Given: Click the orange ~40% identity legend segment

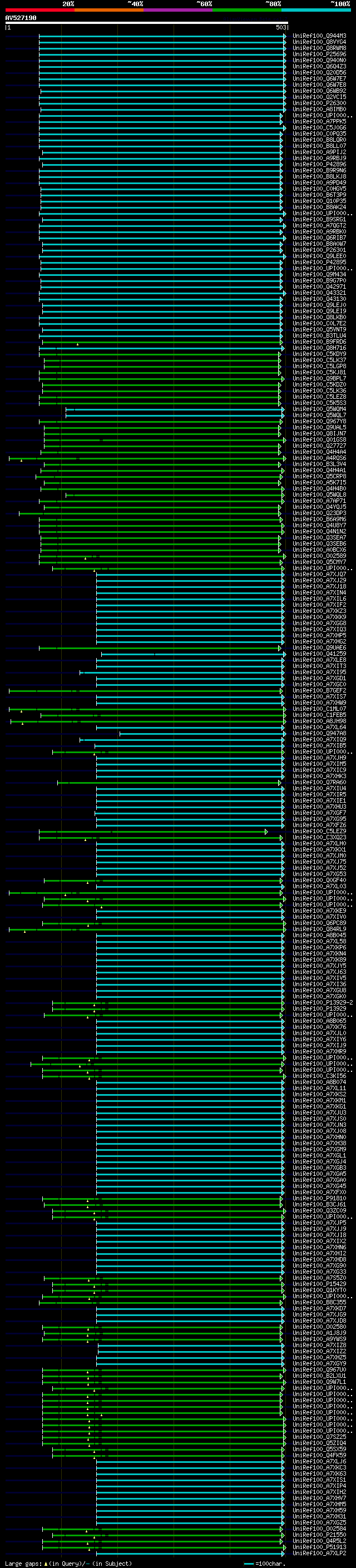Looking at the screenshot, I should [x=109, y=10].
